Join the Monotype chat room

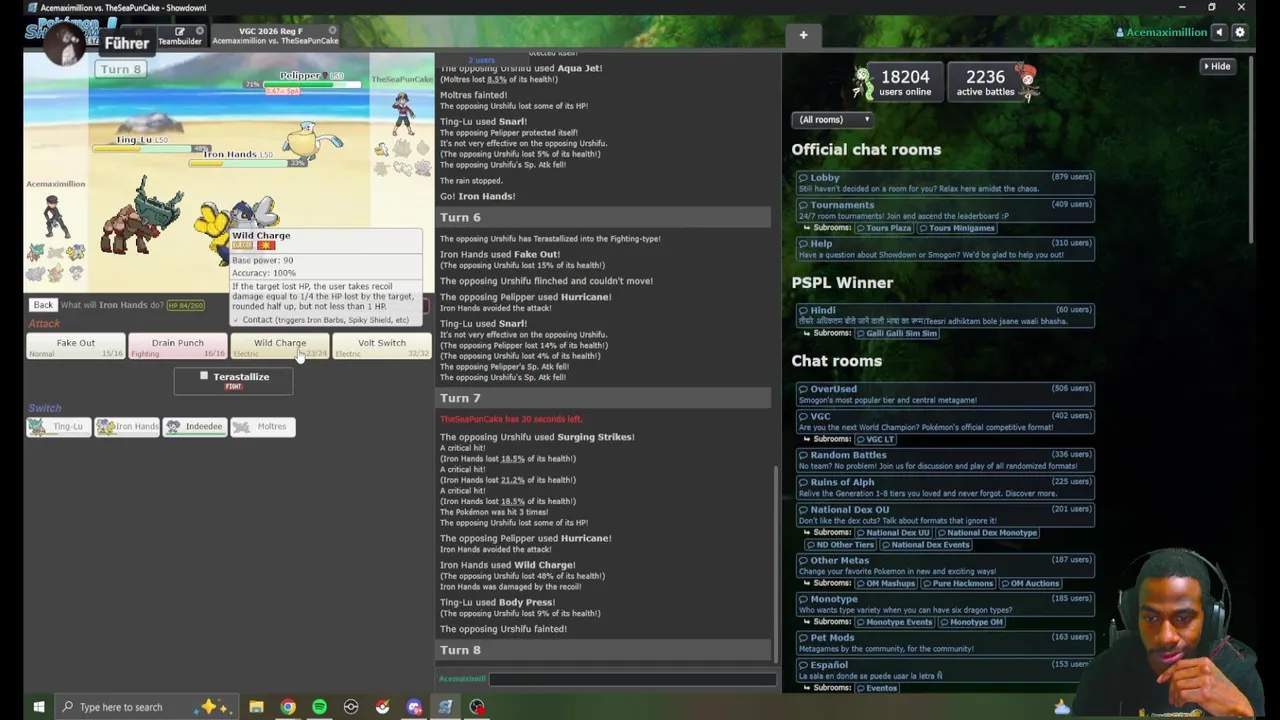(x=944, y=604)
